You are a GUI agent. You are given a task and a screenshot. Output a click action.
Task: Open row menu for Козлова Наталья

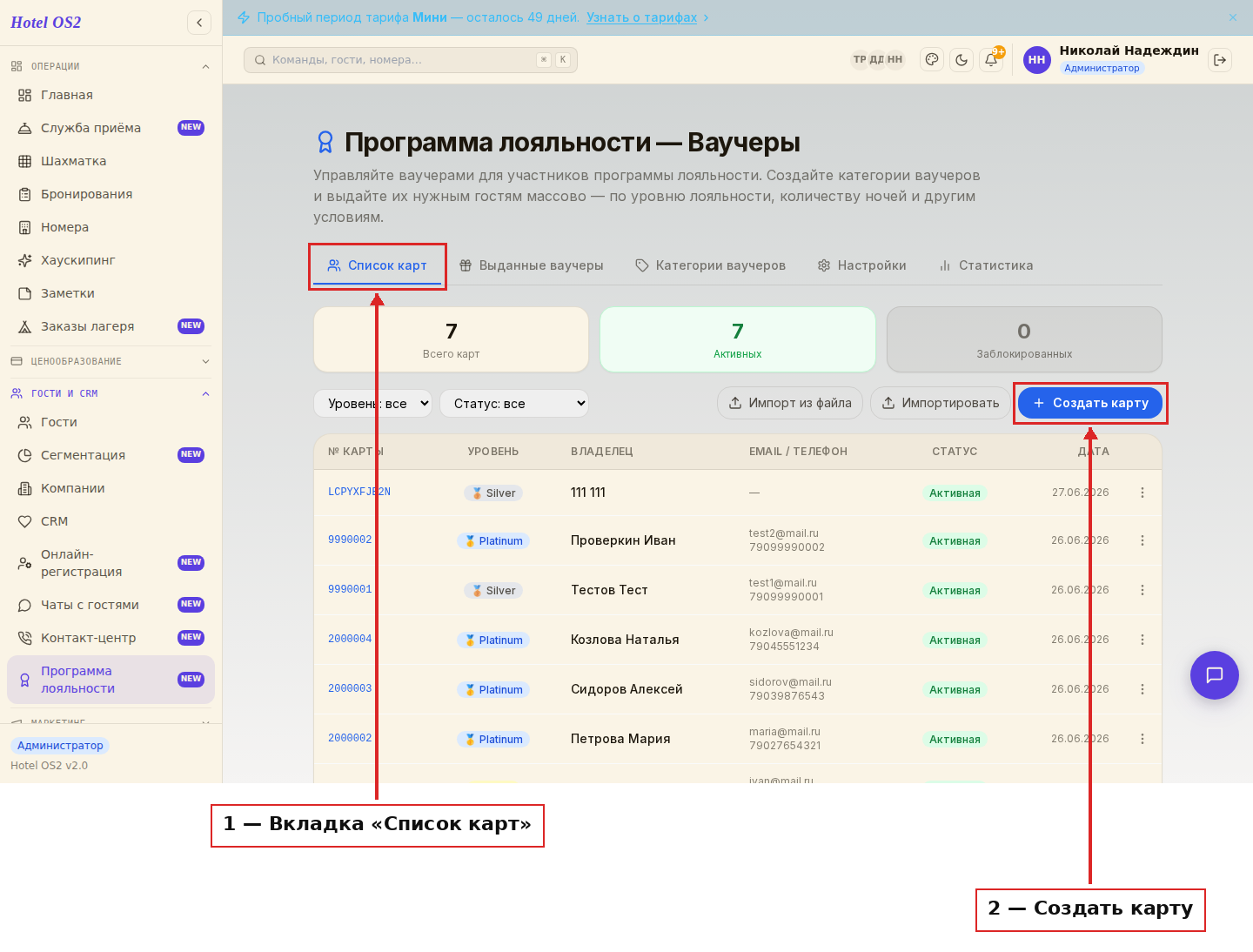1142,640
